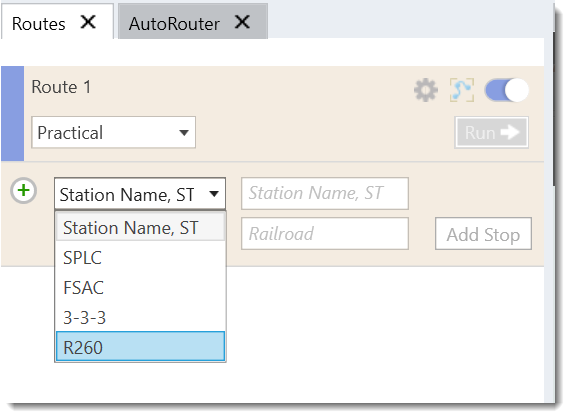The image size is (570, 418).
Task: Collapse the Station Name, ST format dropdown
Action: click(x=140, y=194)
